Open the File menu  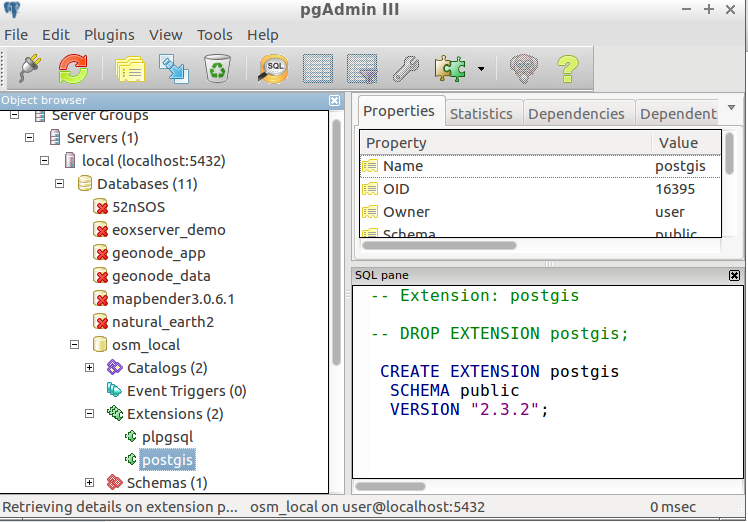click(x=16, y=35)
